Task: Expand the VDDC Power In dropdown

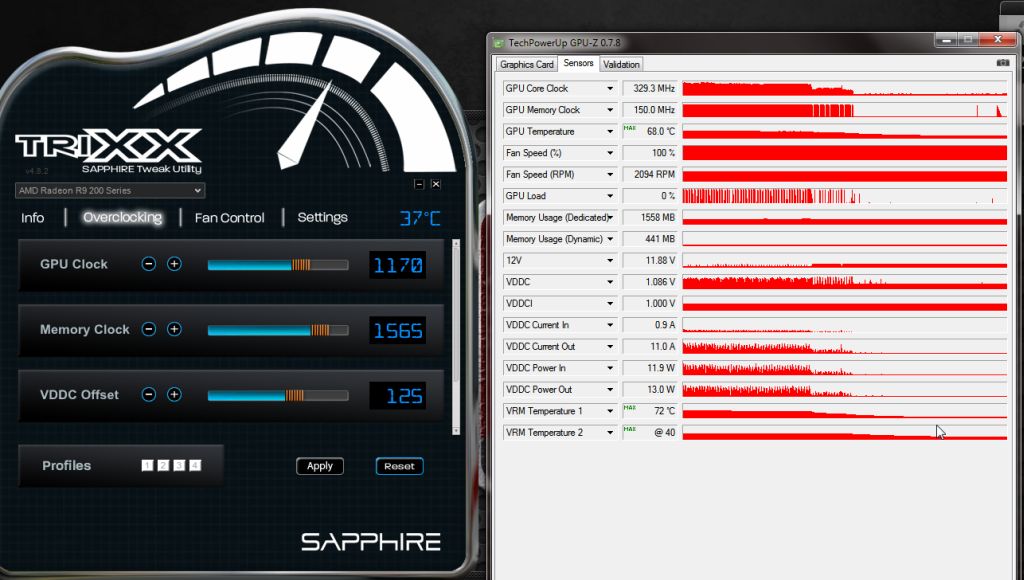Action: pyautogui.click(x=610, y=368)
